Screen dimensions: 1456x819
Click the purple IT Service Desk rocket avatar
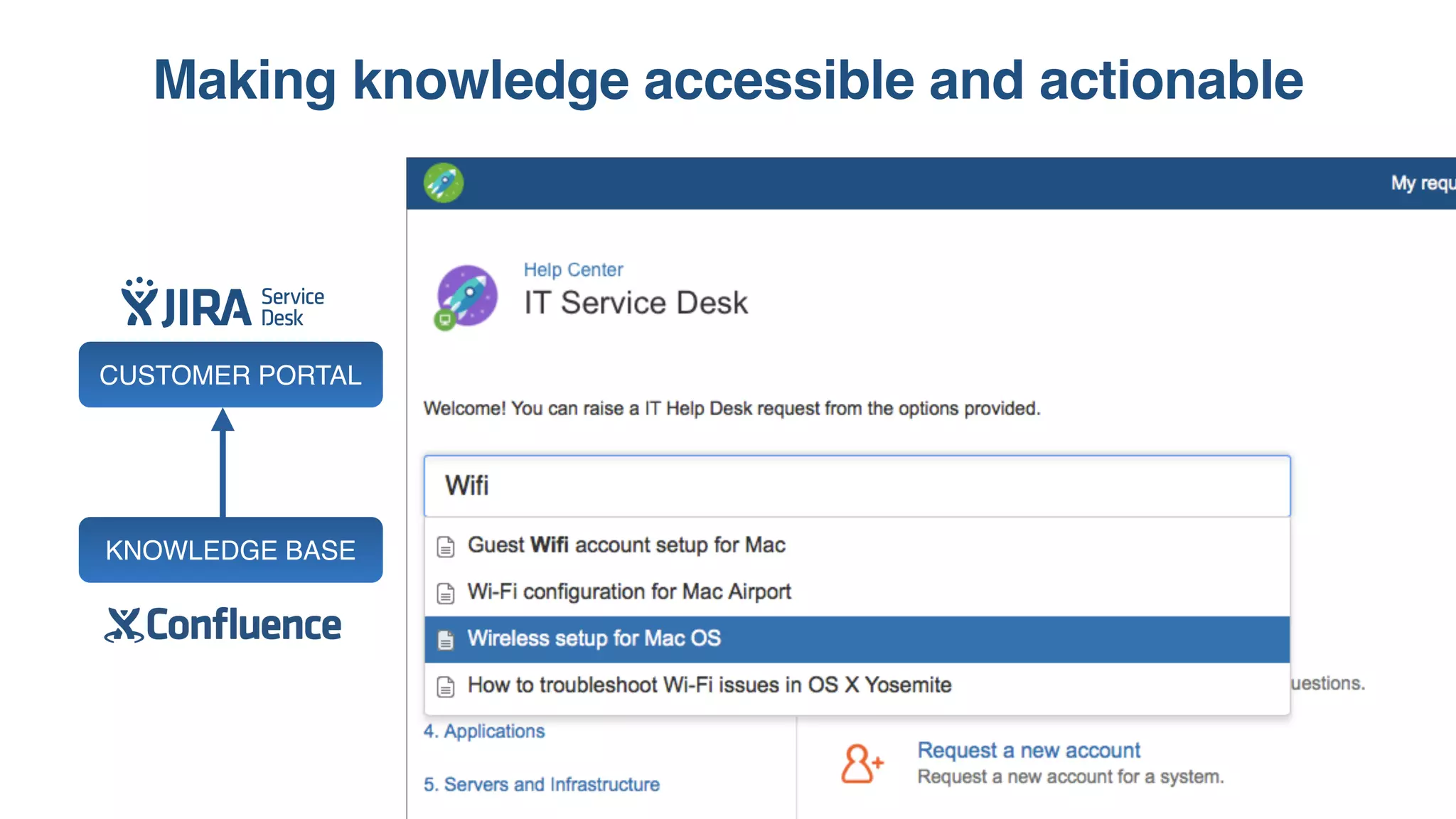[x=467, y=296]
